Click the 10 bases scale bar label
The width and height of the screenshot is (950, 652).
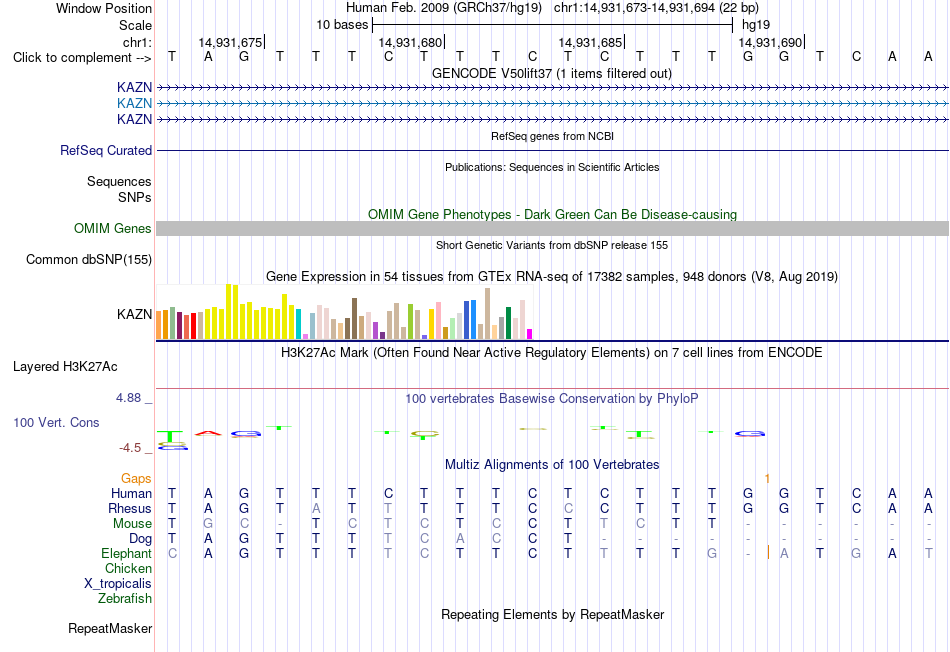[x=342, y=25]
